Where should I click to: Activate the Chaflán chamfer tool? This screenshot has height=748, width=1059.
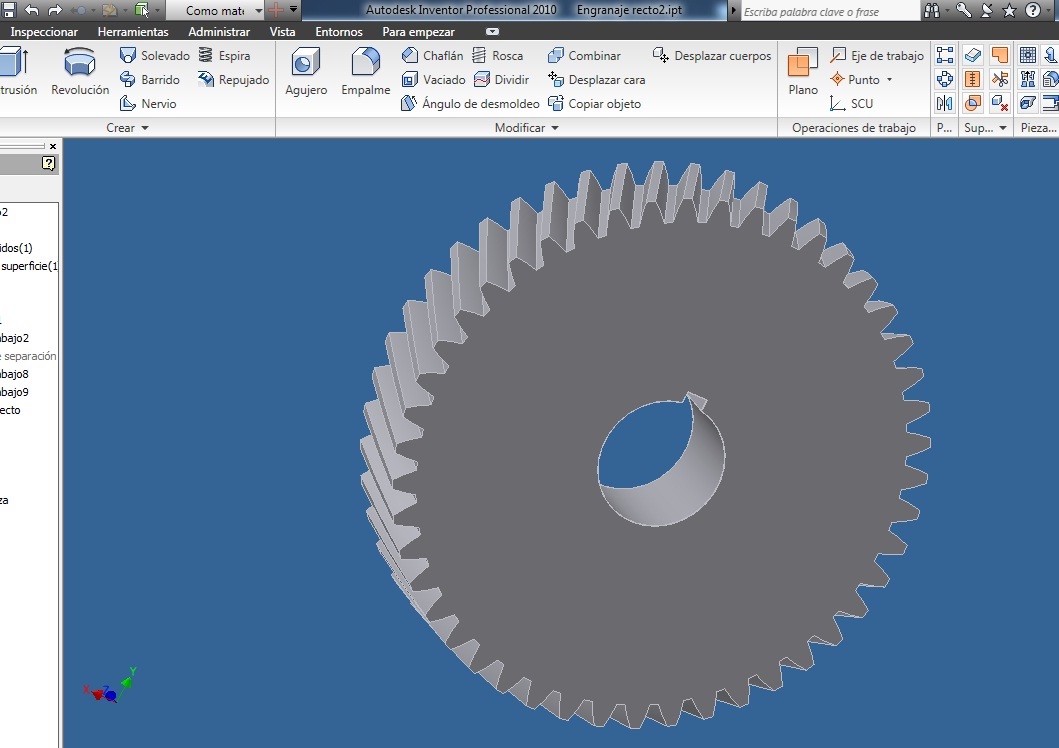click(432, 56)
